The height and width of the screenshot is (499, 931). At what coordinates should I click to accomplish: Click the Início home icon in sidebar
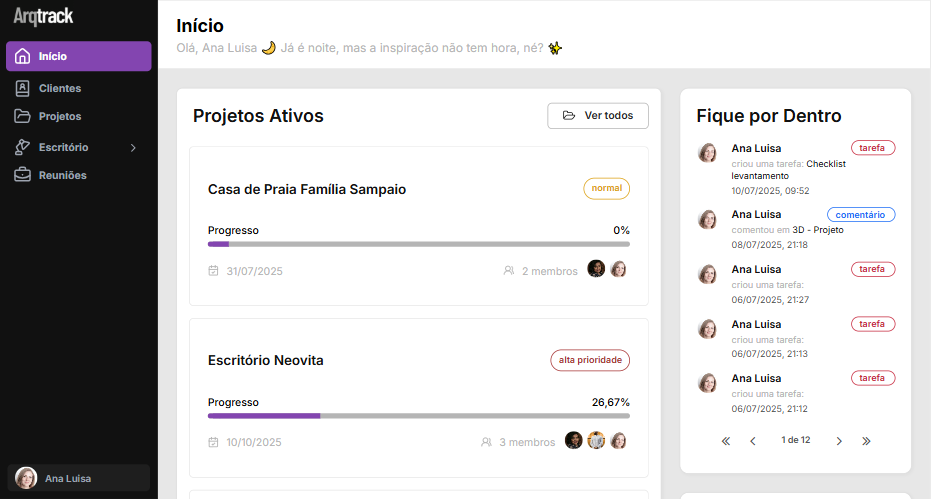[23, 56]
